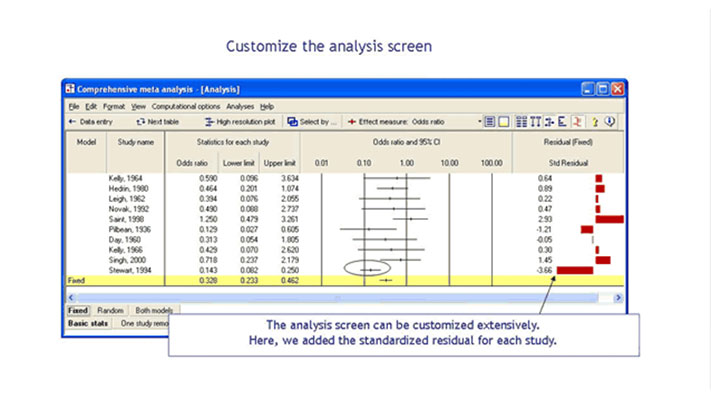This screenshot has height=400, width=711.
Task: Open the Format menu
Action: 114,107
